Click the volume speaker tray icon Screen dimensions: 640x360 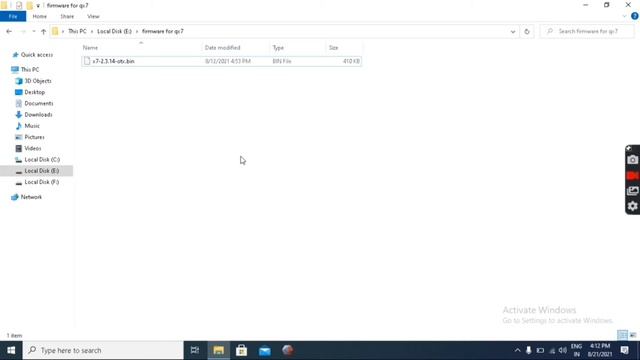[x=563, y=350]
